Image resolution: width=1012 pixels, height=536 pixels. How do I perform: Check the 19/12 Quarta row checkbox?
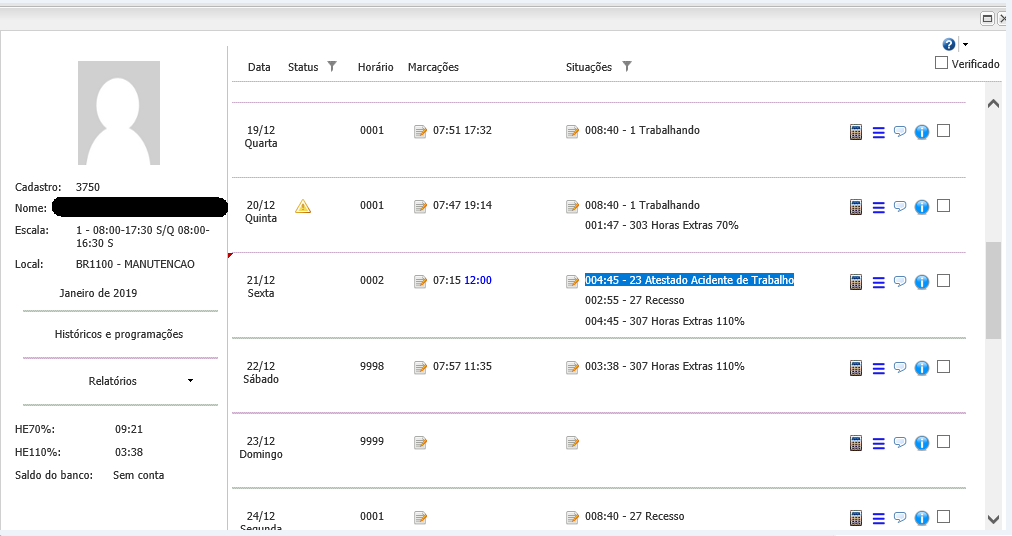click(944, 130)
